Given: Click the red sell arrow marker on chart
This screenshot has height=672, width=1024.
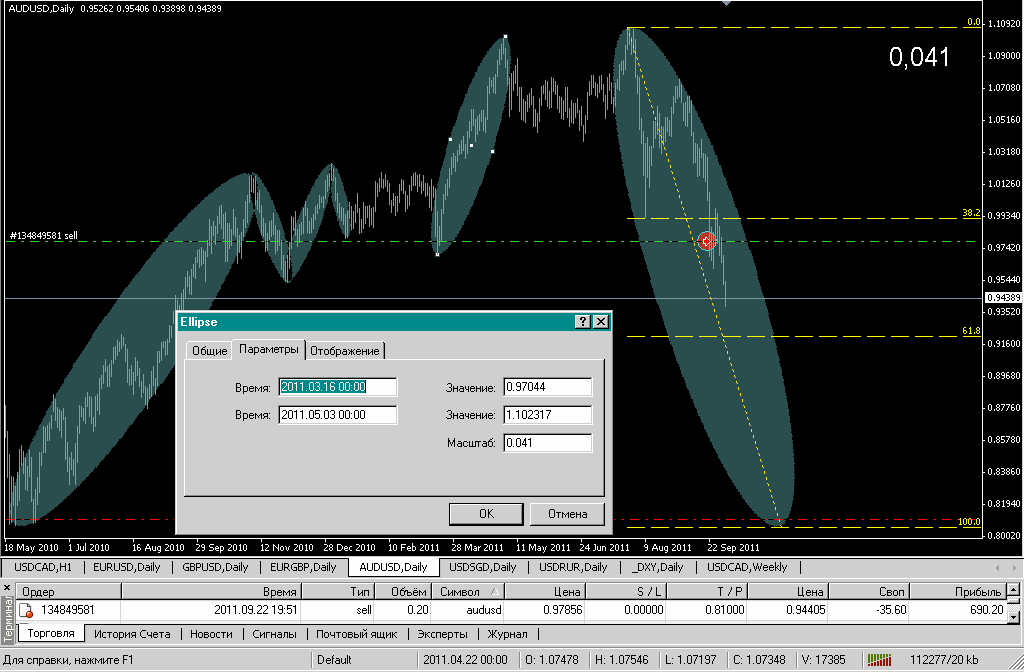Looking at the screenshot, I should [x=707, y=241].
